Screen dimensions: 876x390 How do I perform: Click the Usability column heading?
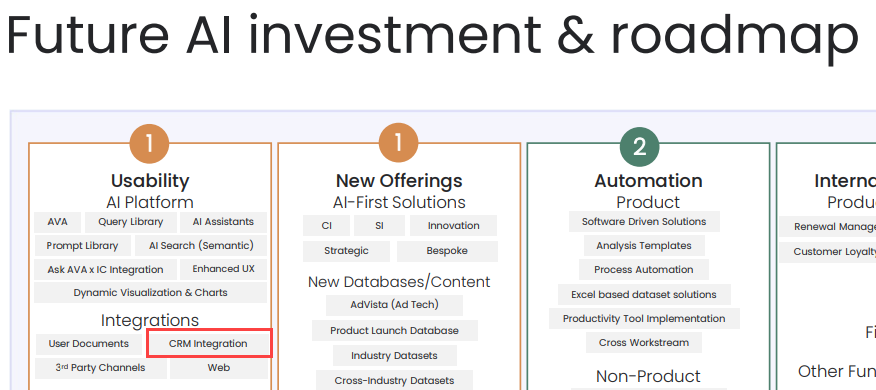click(150, 181)
